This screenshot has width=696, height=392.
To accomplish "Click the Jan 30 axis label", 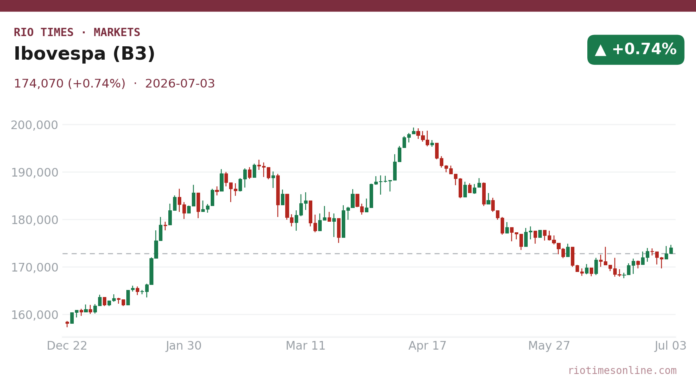I will click(183, 345).
